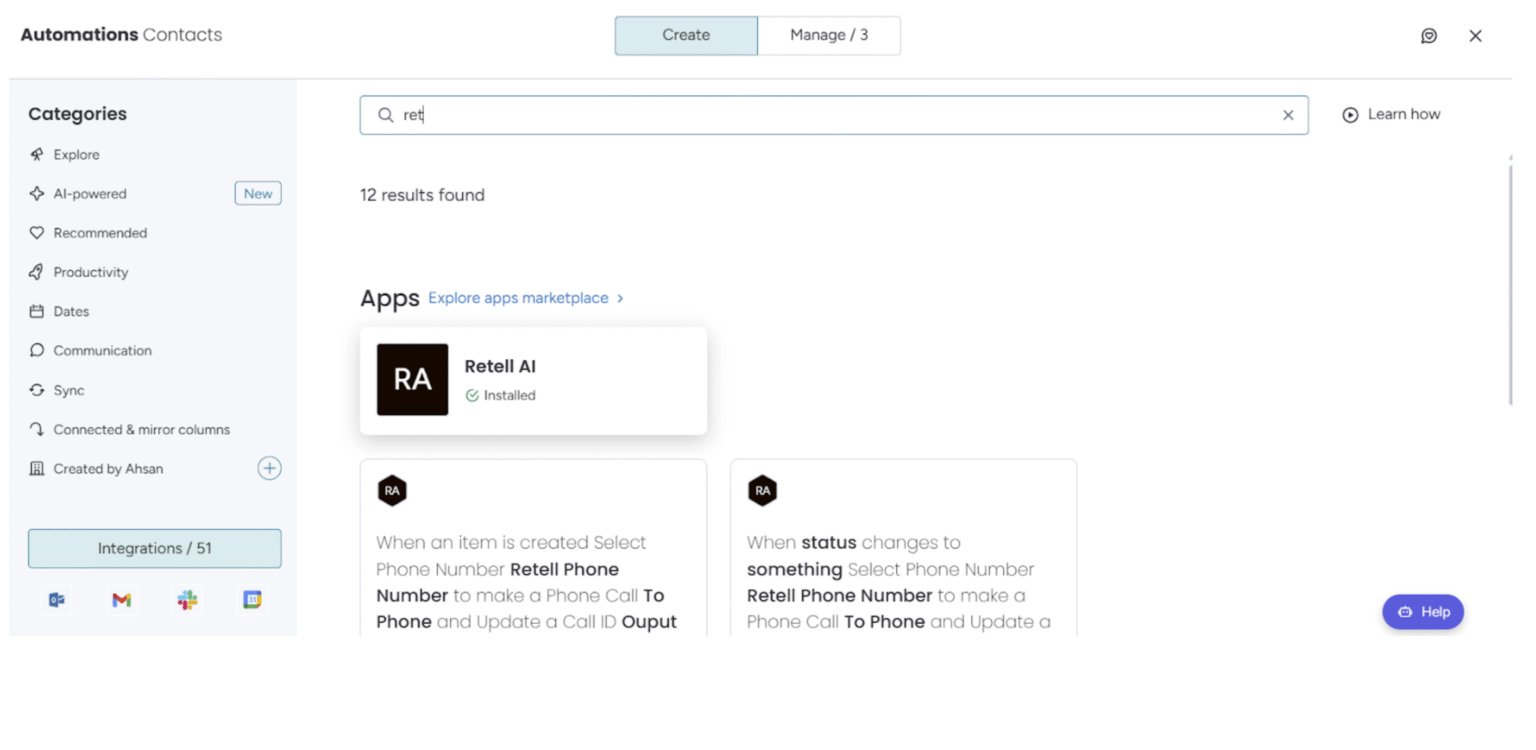The image size is (1536, 750).
Task: Select the Sync category icon
Action: click(36, 390)
